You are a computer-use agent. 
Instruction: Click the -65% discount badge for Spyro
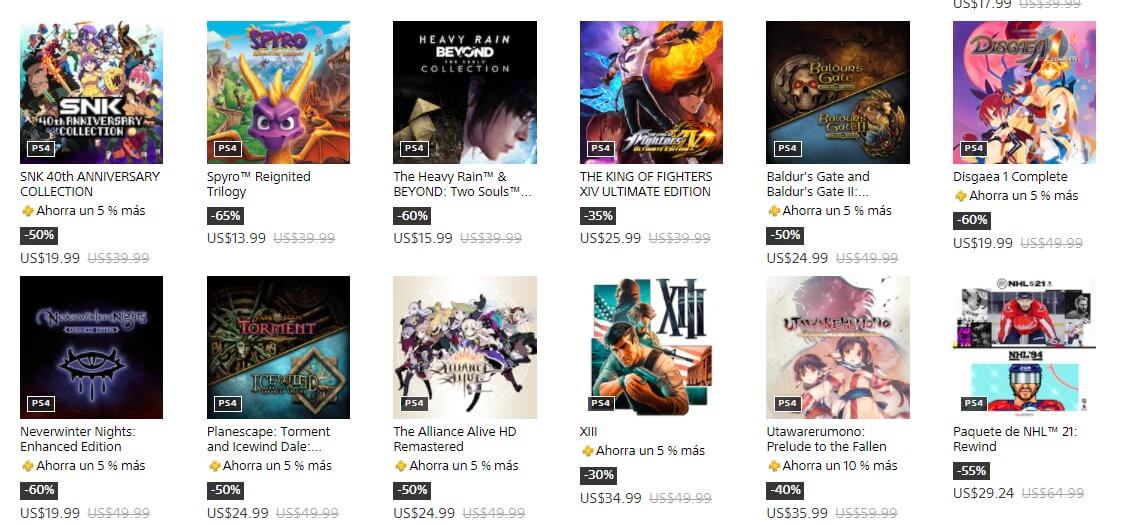(x=225, y=215)
